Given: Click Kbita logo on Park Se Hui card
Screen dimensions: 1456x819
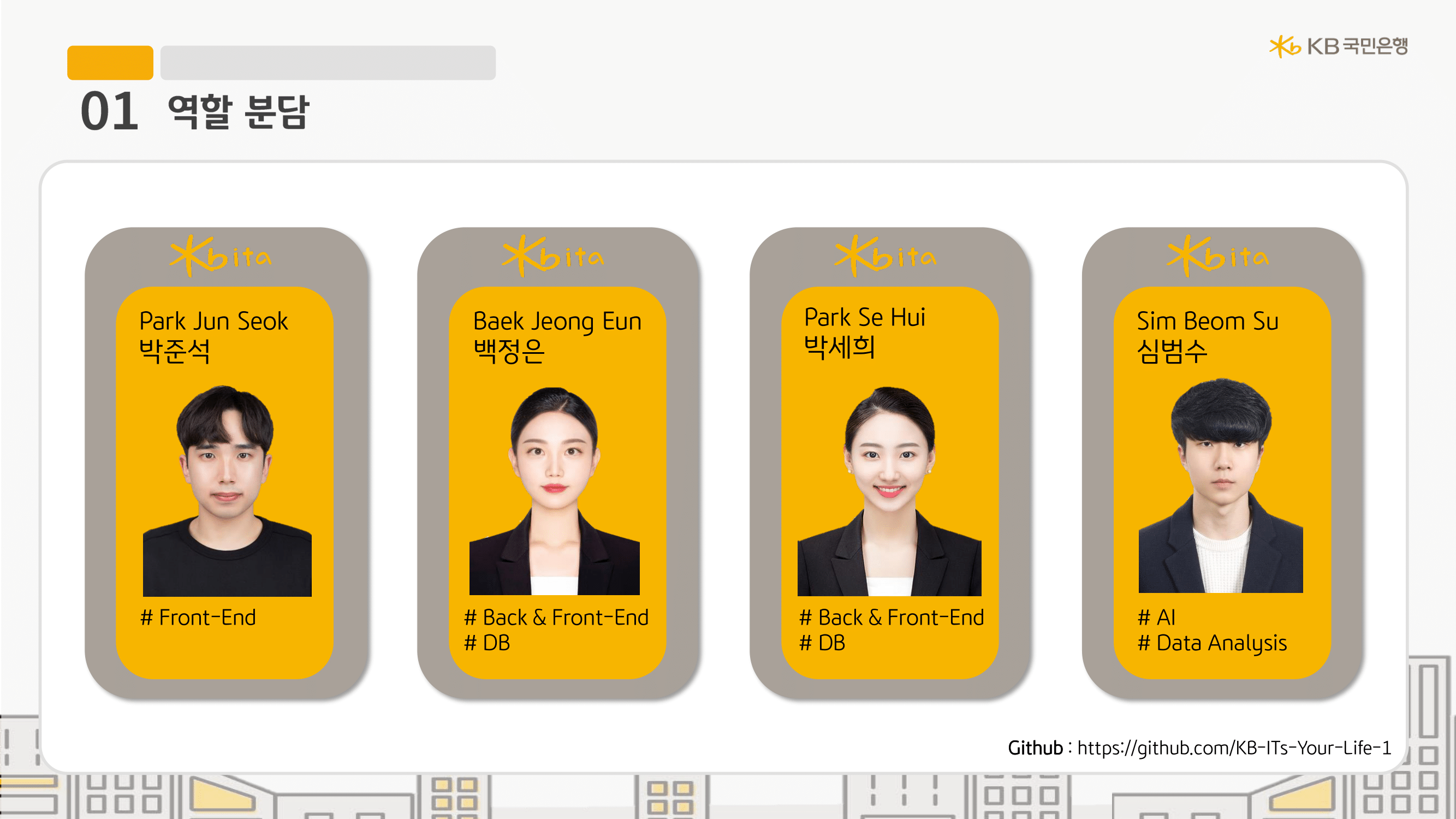Looking at the screenshot, I should [886, 257].
